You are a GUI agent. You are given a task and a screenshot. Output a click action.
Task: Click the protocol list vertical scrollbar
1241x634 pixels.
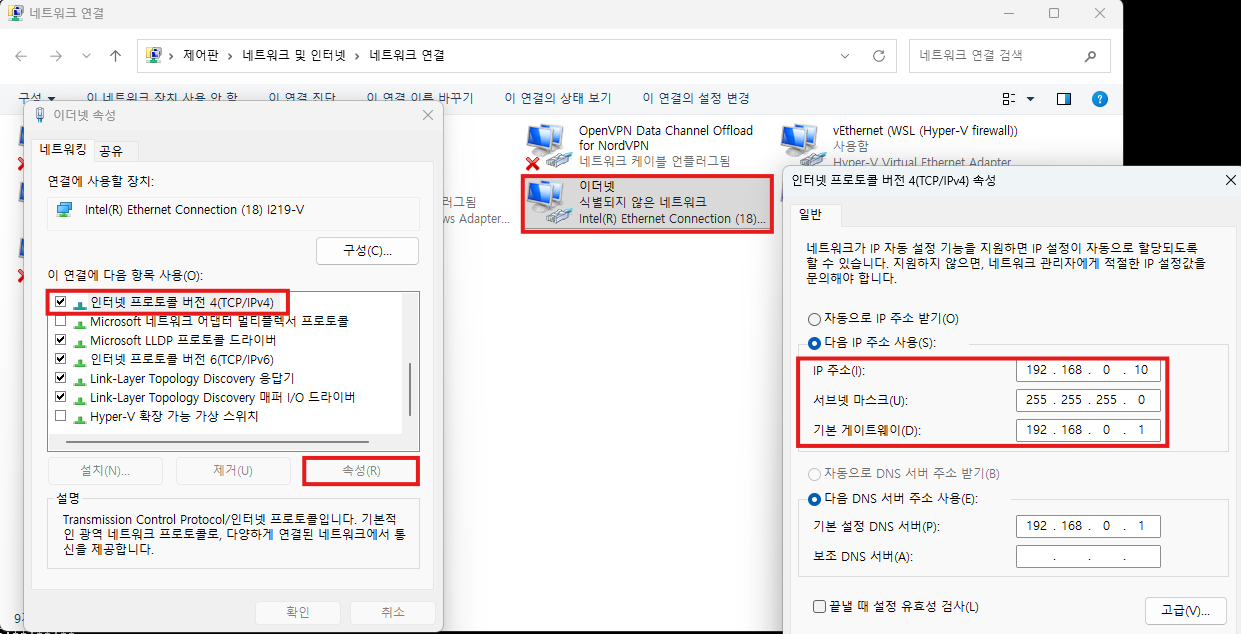point(410,389)
